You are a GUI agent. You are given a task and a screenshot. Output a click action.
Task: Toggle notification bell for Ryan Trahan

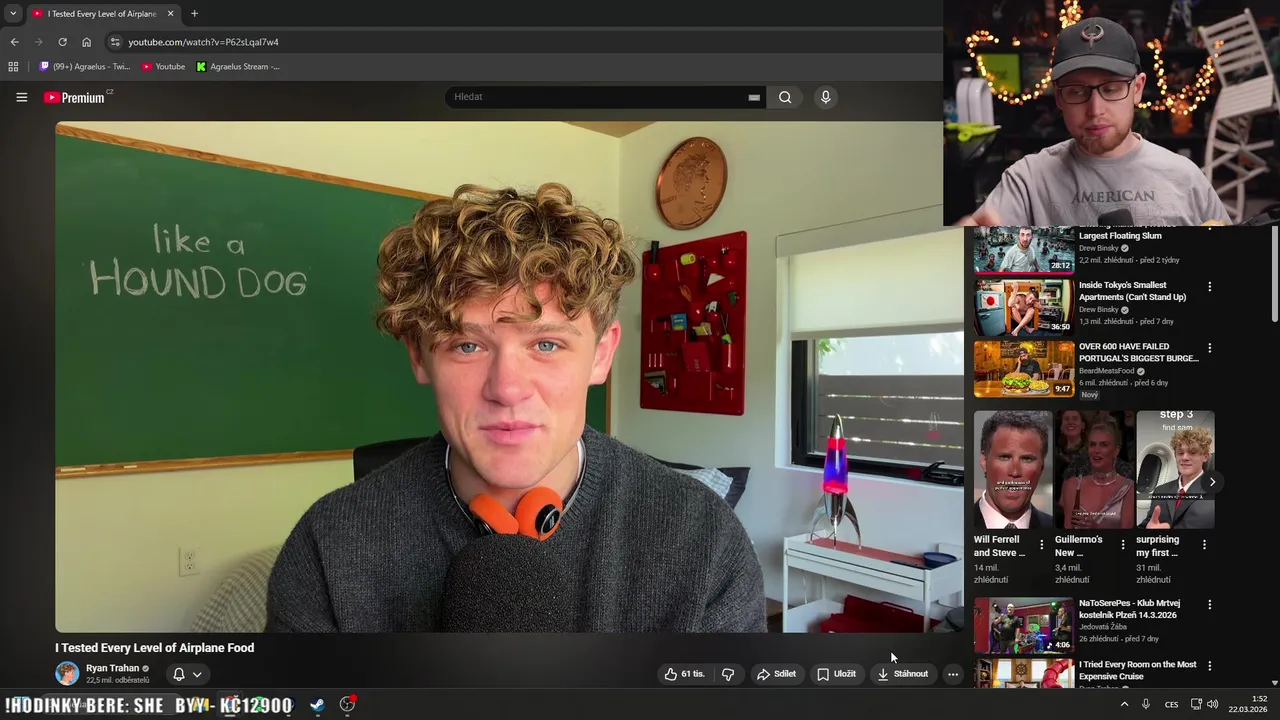pos(179,674)
